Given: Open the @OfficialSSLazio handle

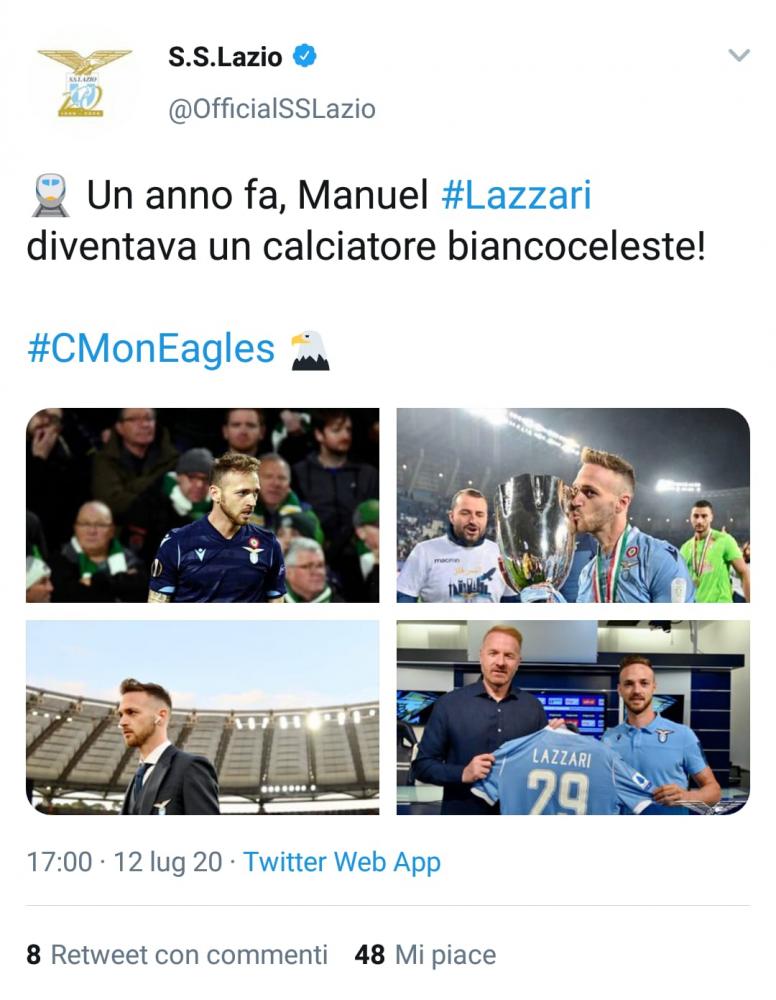Looking at the screenshot, I should (x=272, y=109).
